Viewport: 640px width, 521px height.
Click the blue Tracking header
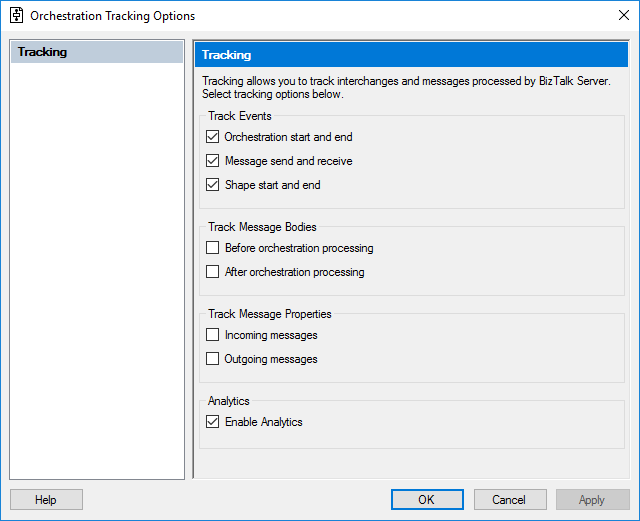(x=411, y=55)
